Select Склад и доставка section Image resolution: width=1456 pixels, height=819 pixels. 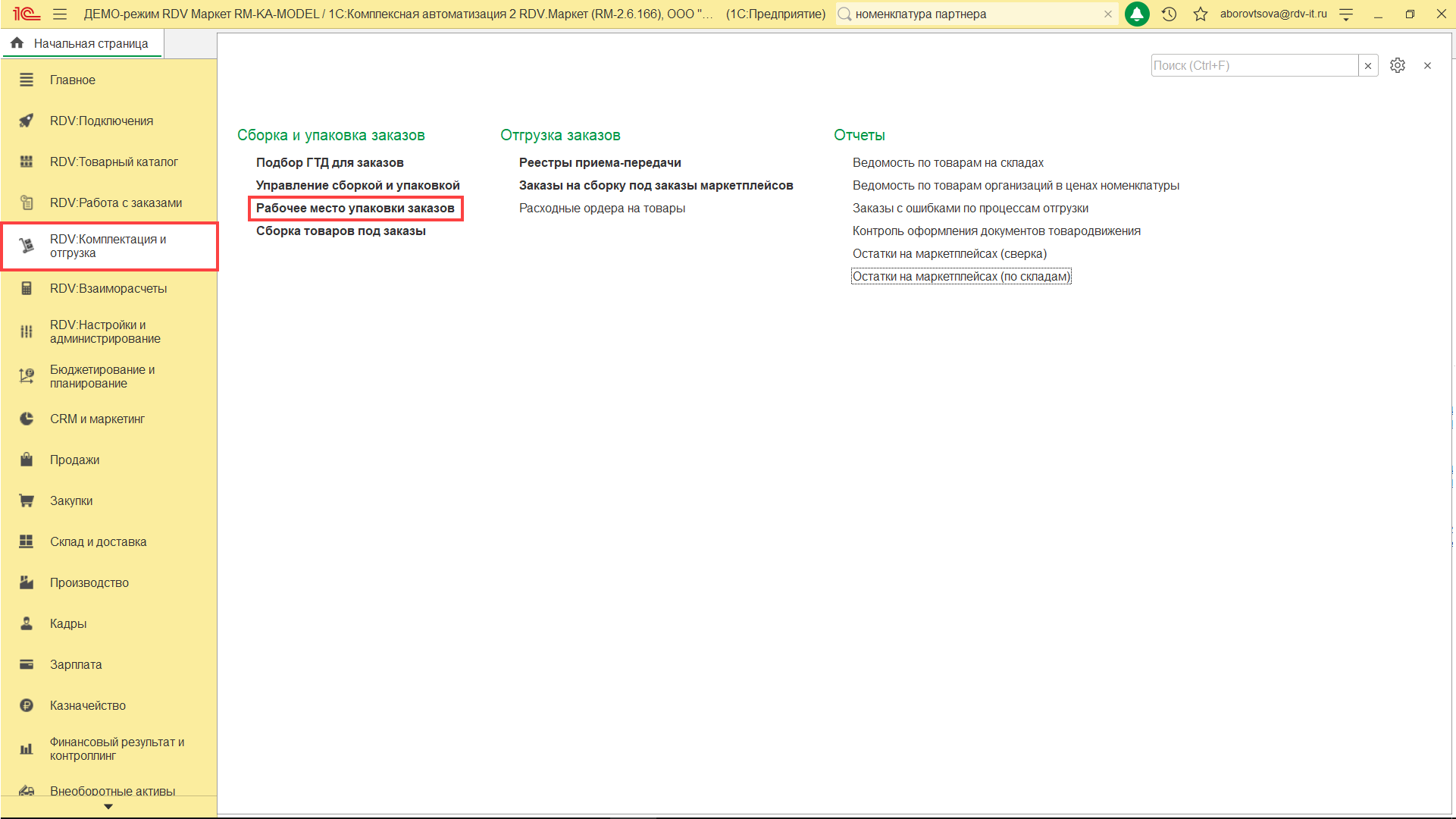coord(98,541)
